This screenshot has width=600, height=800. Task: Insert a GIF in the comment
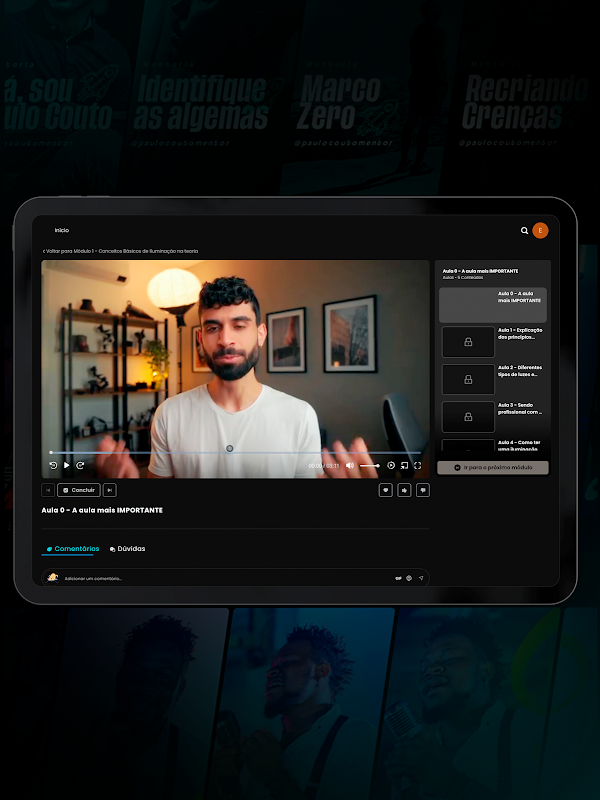398,579
